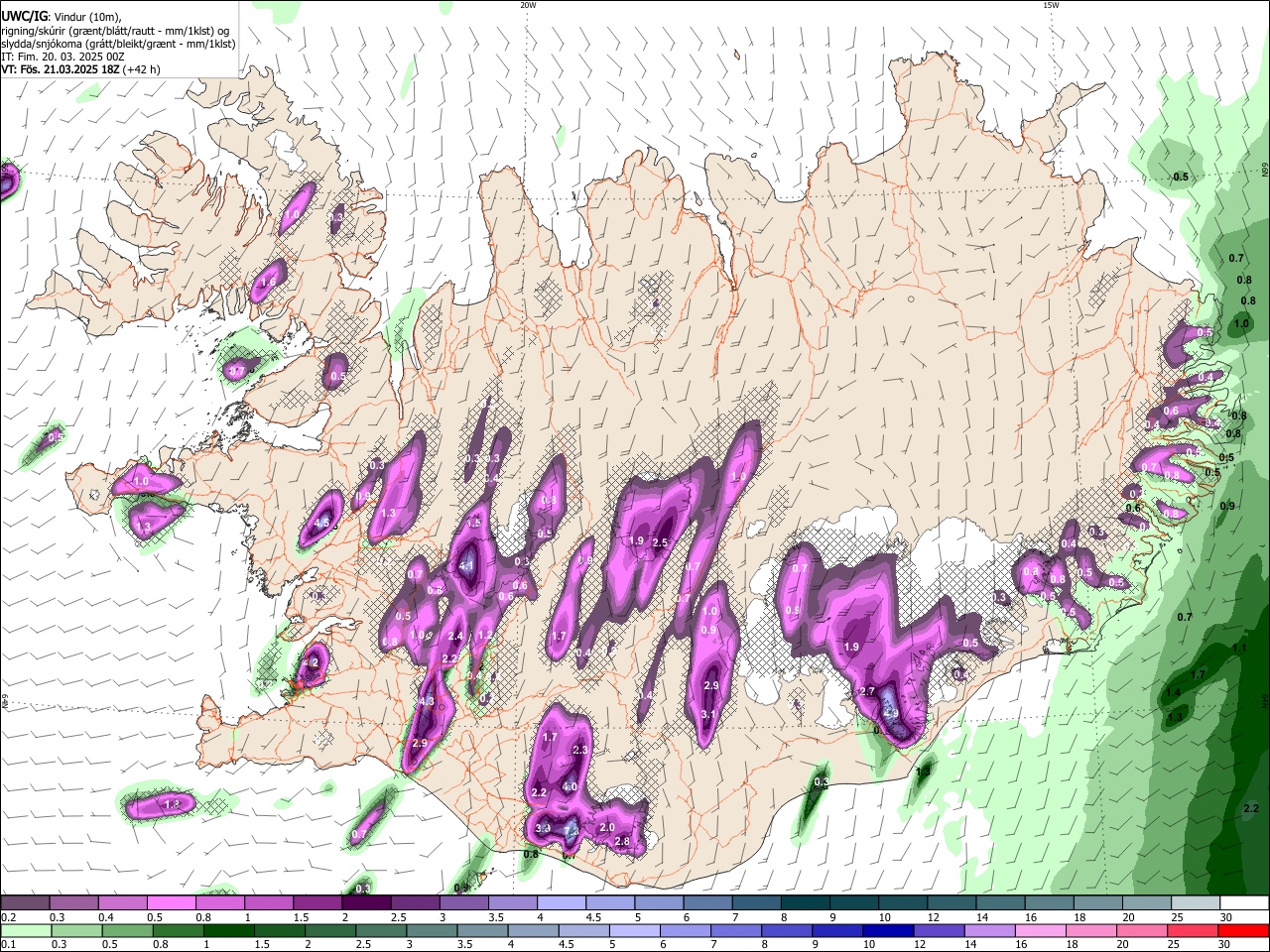Click the '20W' longitude label
This screenshot has height=952, width=1270.
click(528, 5)
